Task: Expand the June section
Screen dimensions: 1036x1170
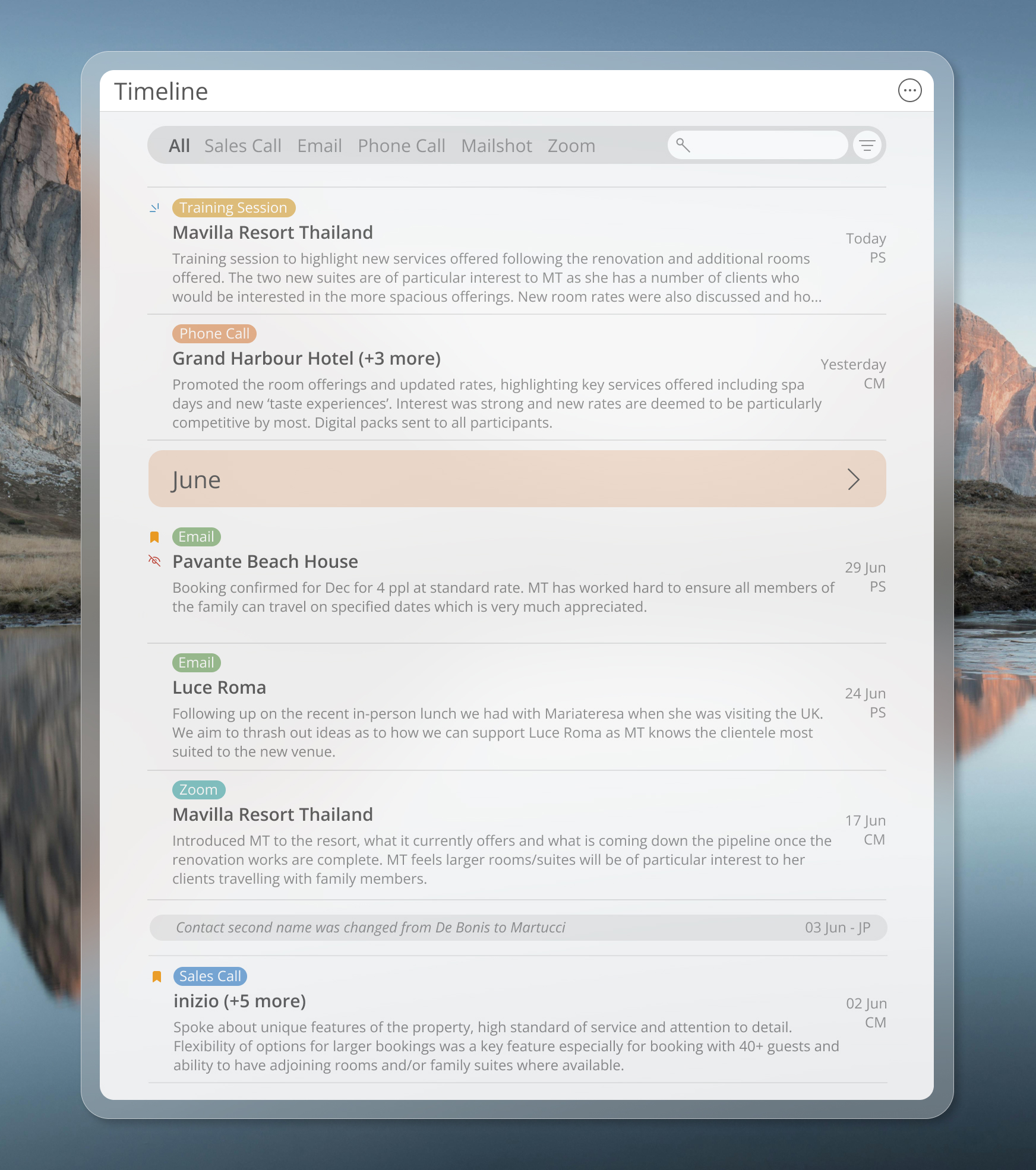Action: point(517,479)
